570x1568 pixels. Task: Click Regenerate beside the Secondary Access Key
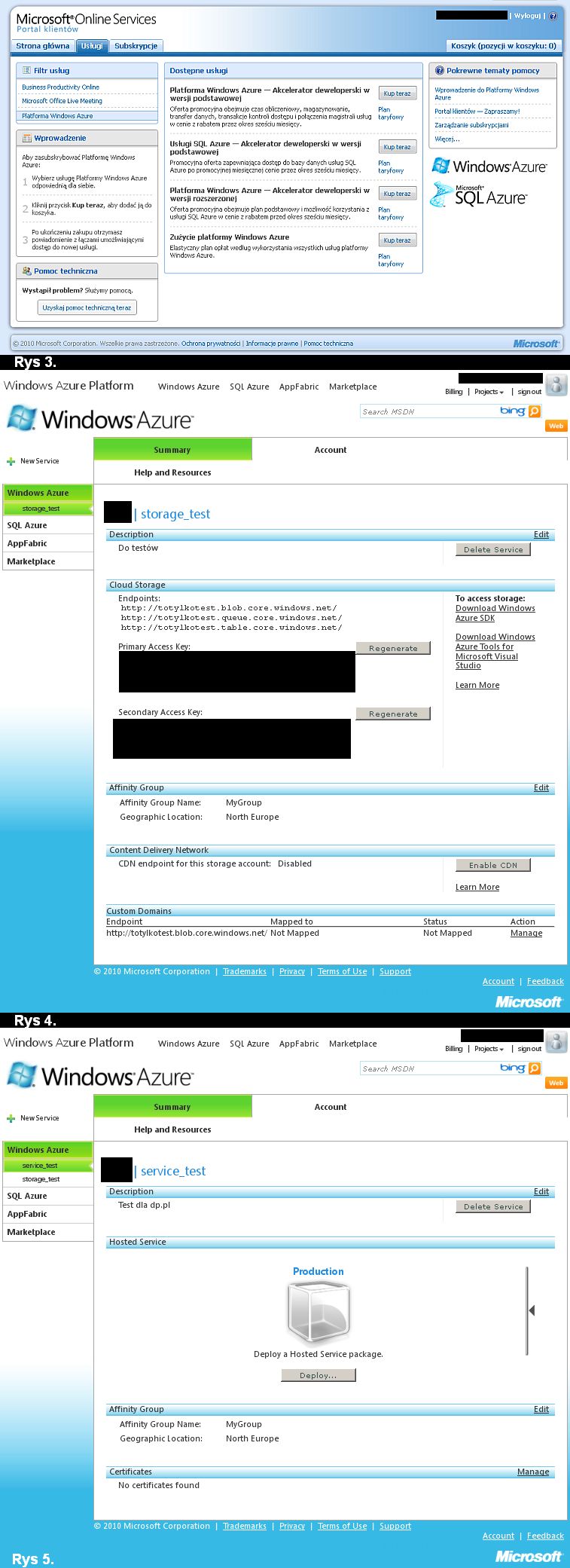(393, 714)
